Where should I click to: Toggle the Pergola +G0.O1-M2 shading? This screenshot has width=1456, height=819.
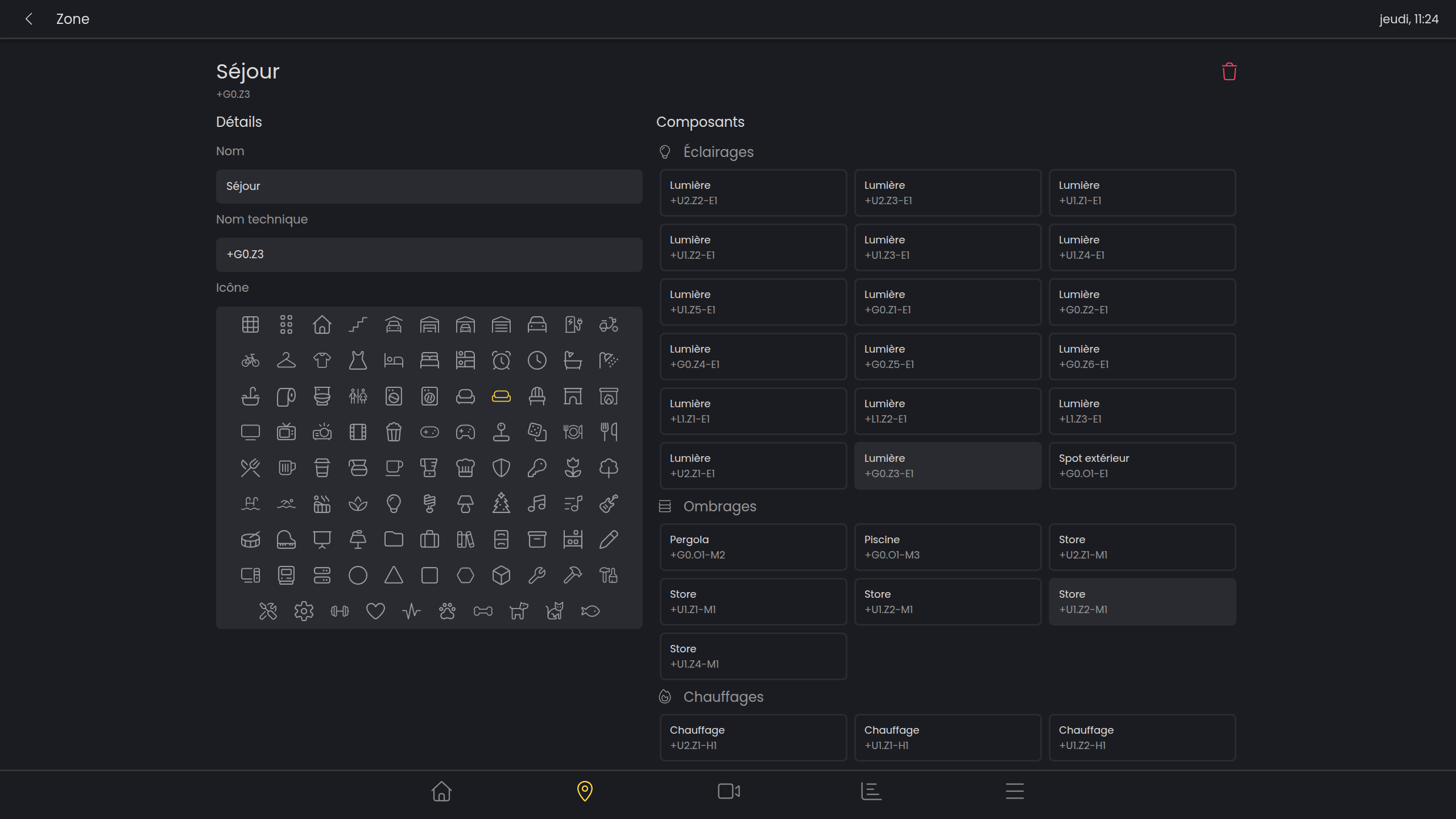tap(753, 547)
